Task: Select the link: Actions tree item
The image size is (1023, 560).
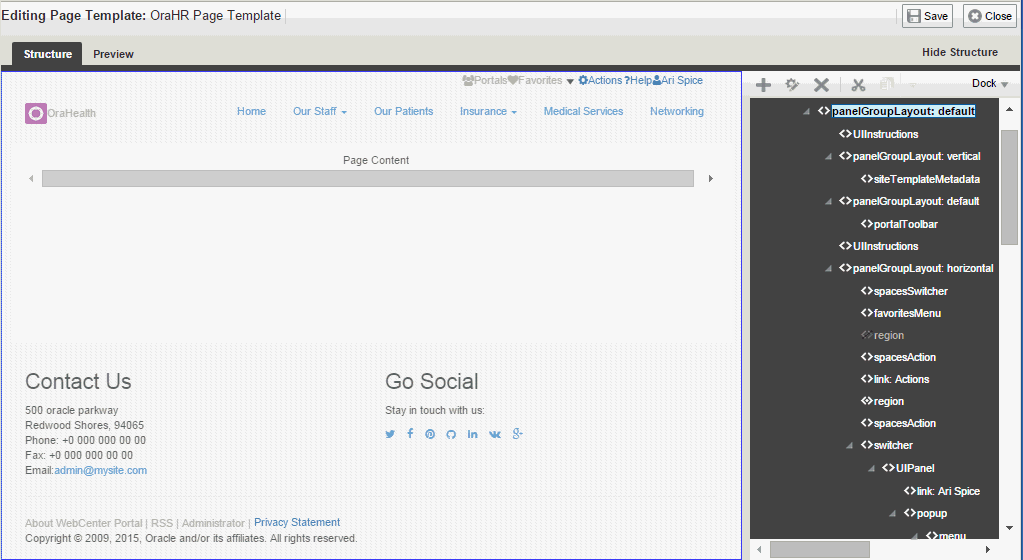Action: pos(901,379)
